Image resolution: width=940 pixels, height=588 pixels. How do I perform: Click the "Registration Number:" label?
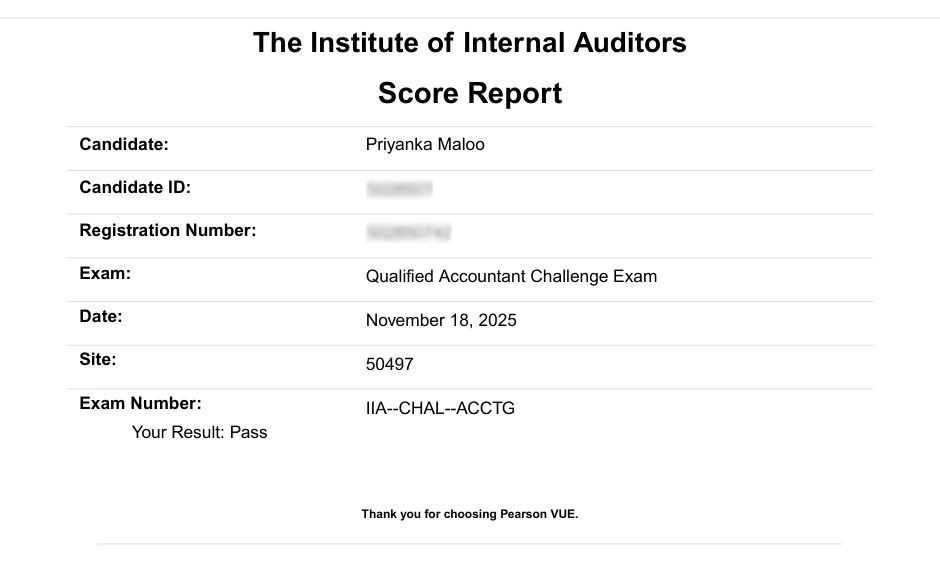(168, 231)
